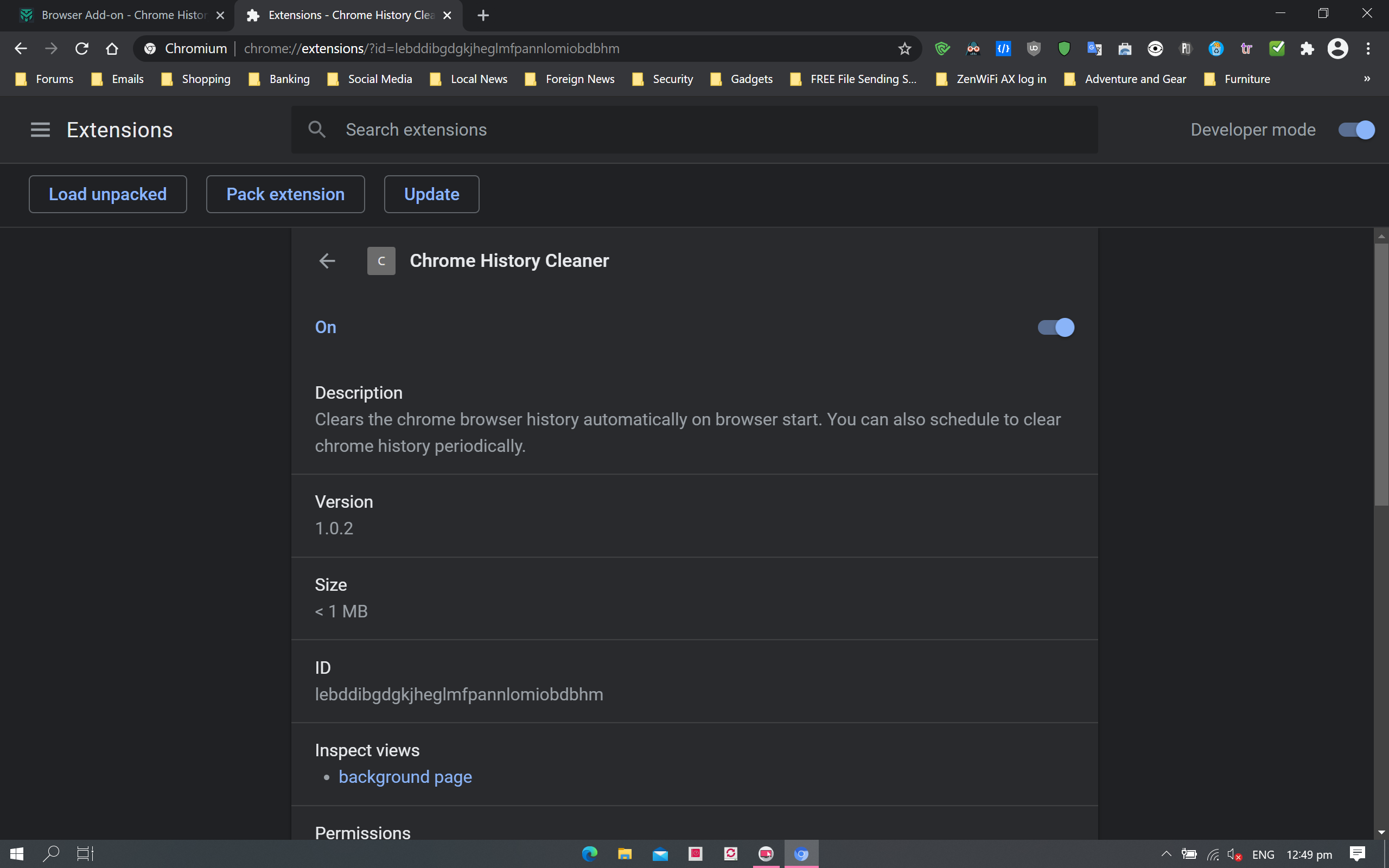Open the user profile avatar icon
The width and height of the screenshot is (1389, 868).
coord(1337,49)
